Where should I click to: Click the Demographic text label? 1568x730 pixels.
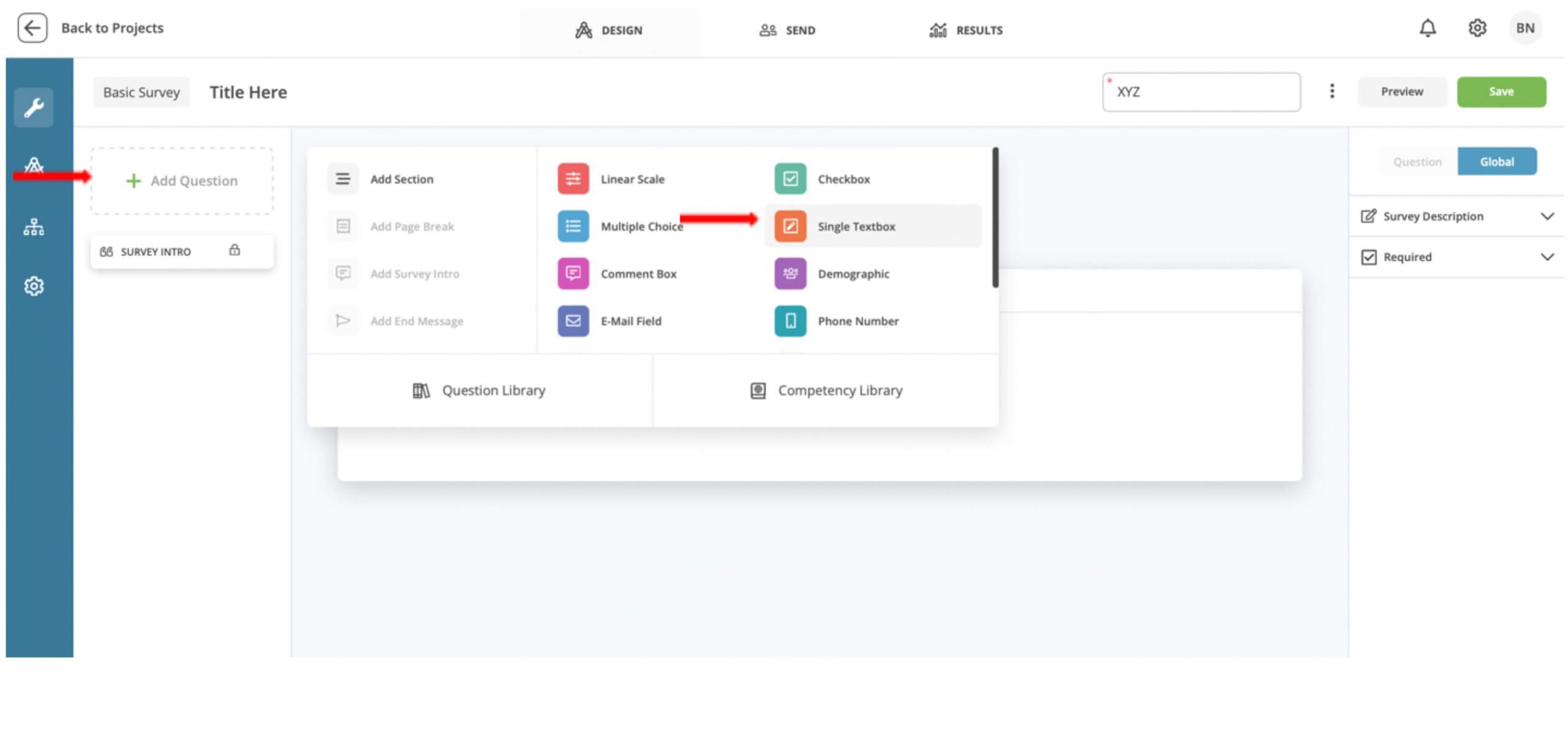(853, 274)
